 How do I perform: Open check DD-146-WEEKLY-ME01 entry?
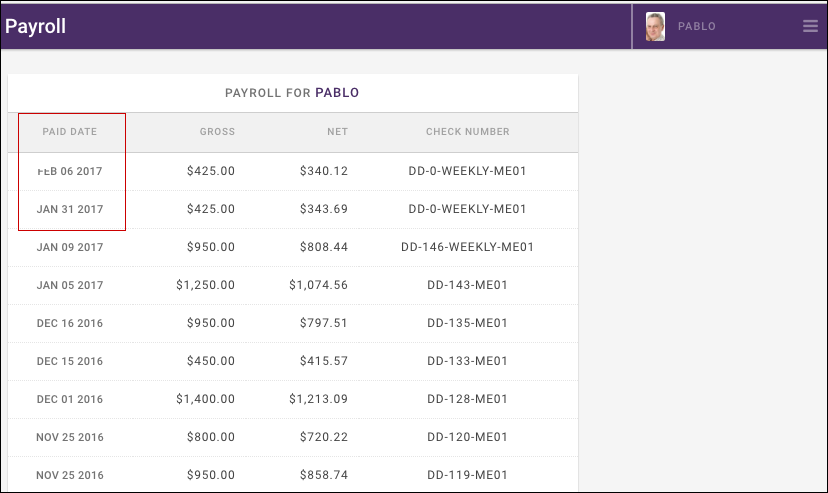tap(467, 247)
